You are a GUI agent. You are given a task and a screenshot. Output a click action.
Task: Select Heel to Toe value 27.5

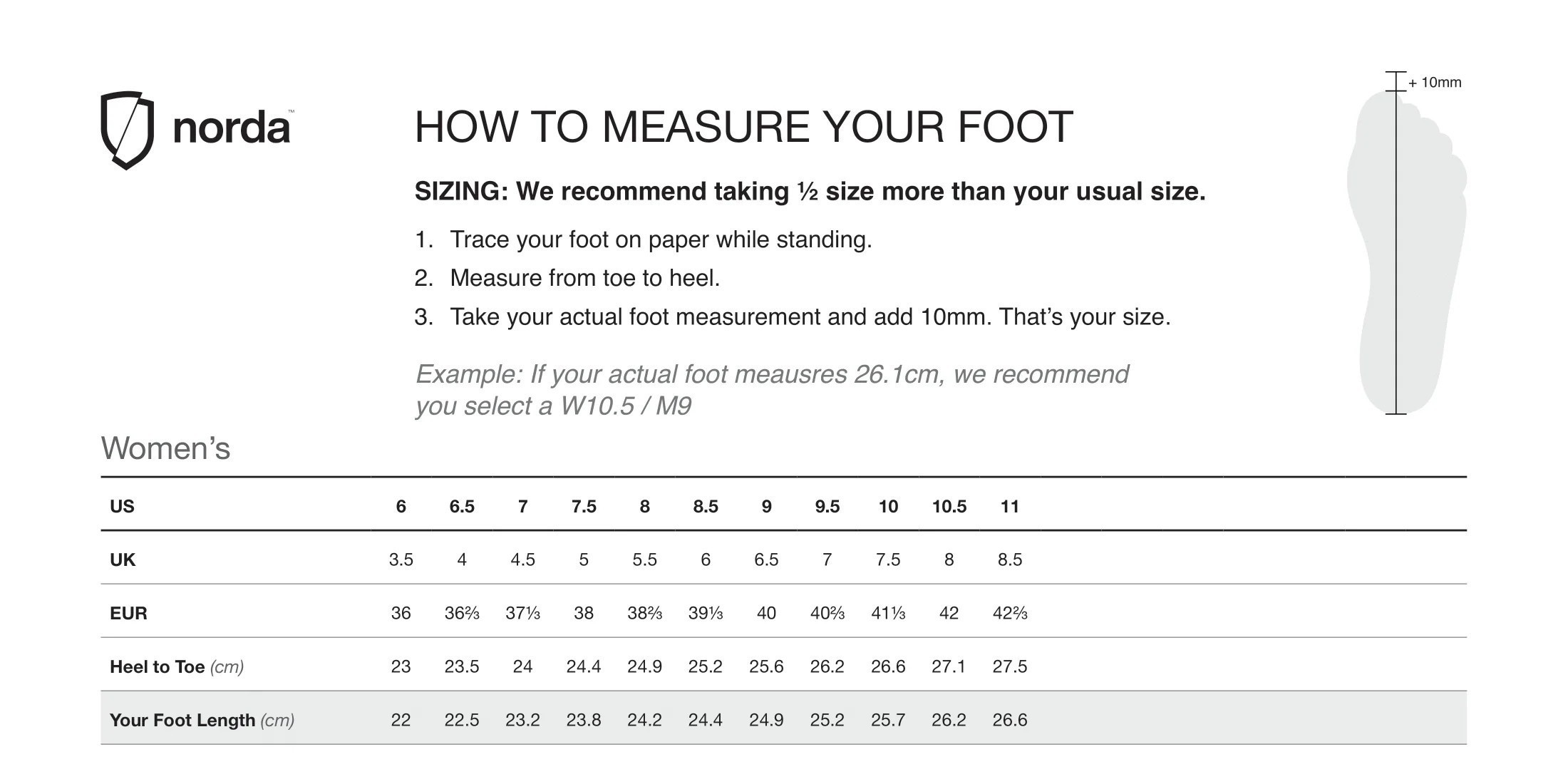[1009, 666]
